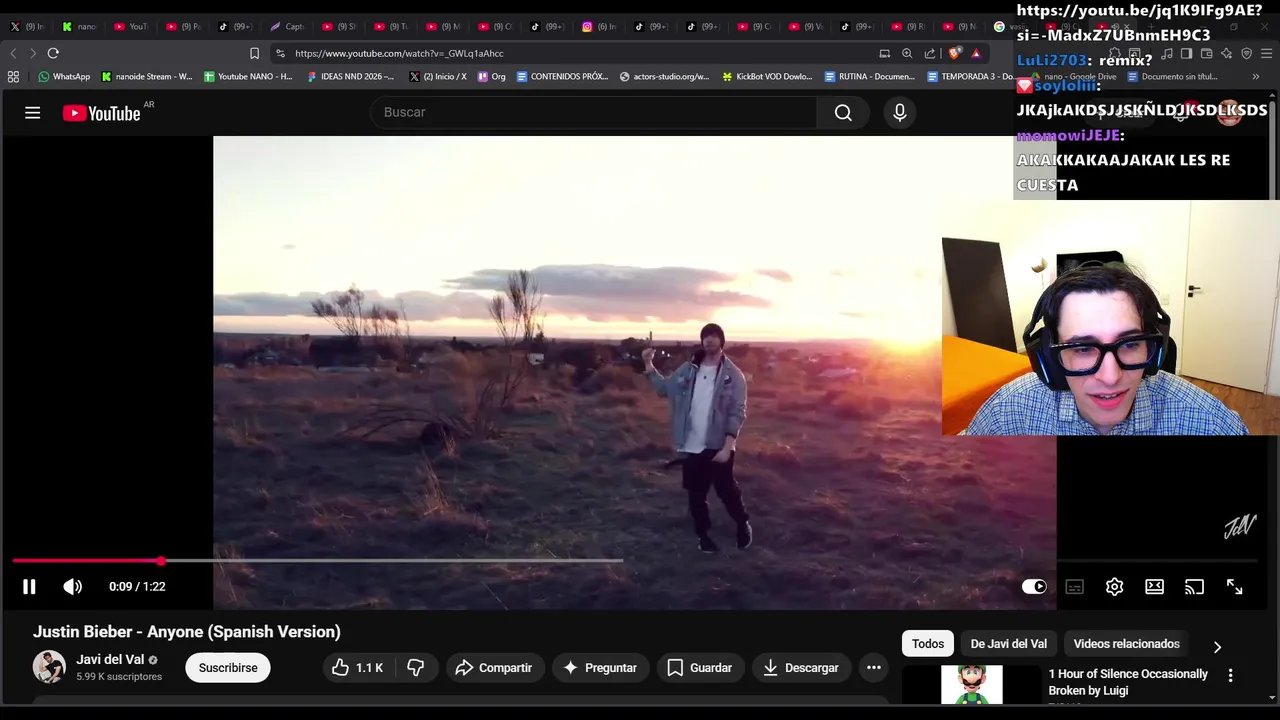Reload the page in the browser
The height and width of the screenshot is (720, 1280).
(x=53, y=53)
